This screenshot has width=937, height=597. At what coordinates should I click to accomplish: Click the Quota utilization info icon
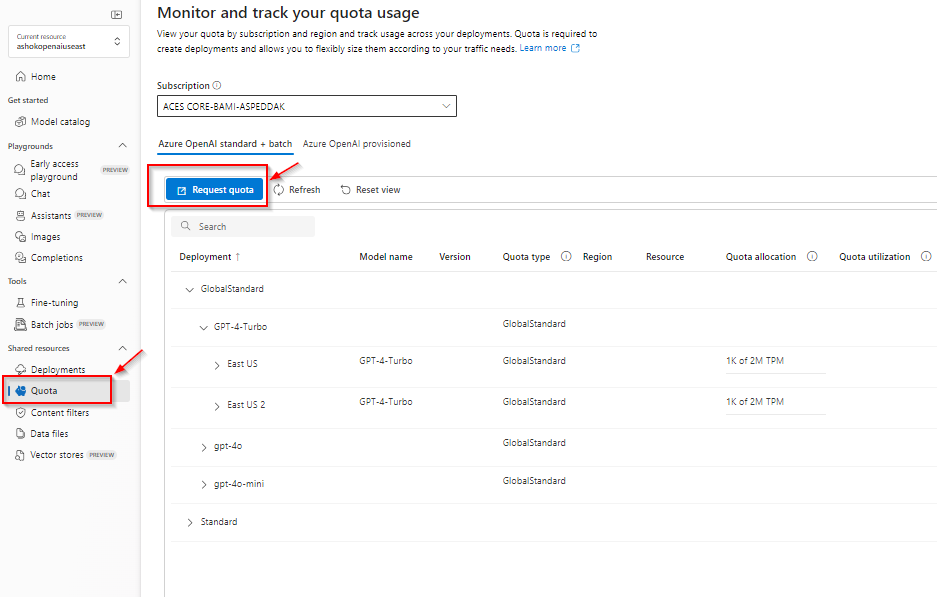[x=926, y=256]
